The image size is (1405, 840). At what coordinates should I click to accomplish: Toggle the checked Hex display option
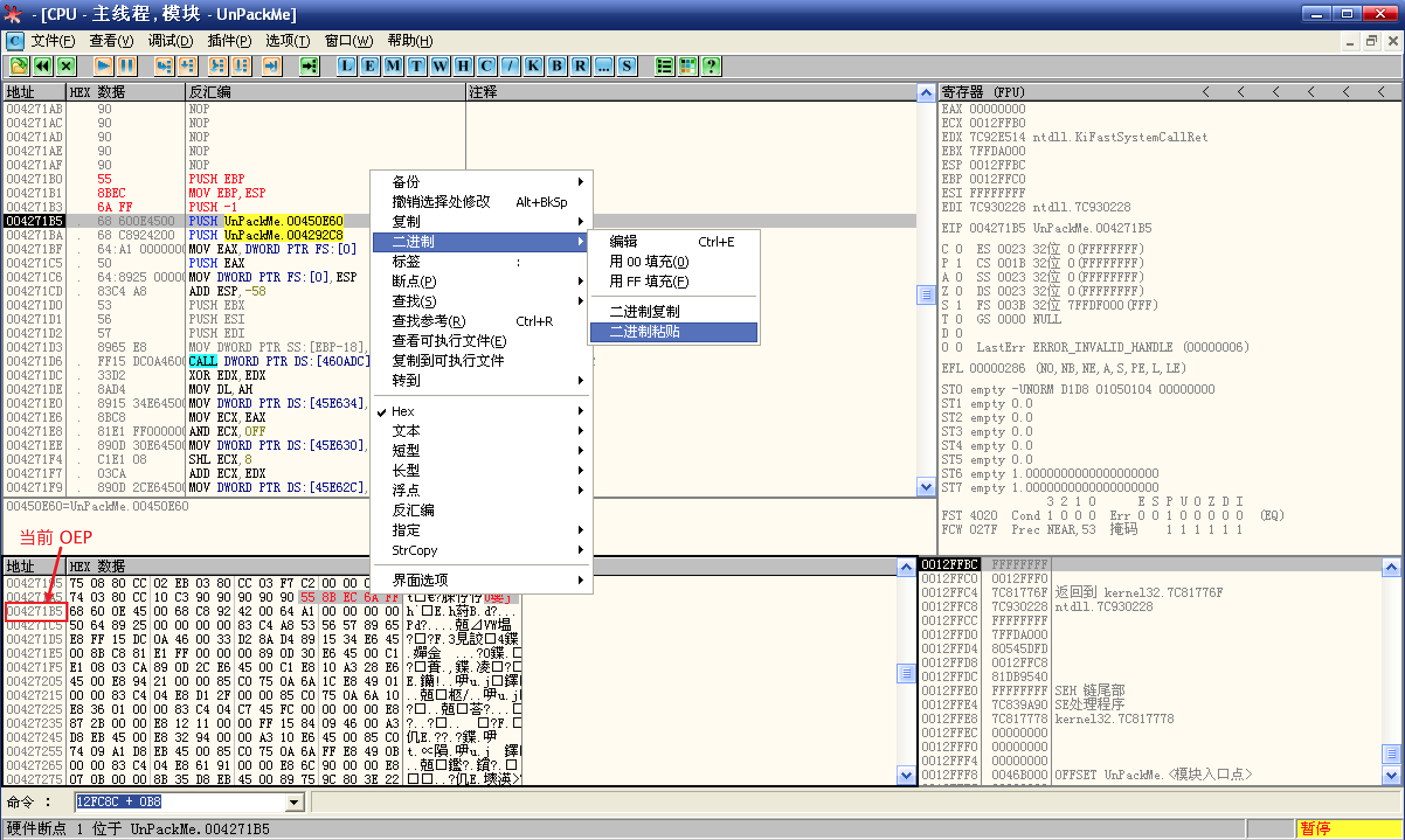pyautogui.click(x=403, y=411)
